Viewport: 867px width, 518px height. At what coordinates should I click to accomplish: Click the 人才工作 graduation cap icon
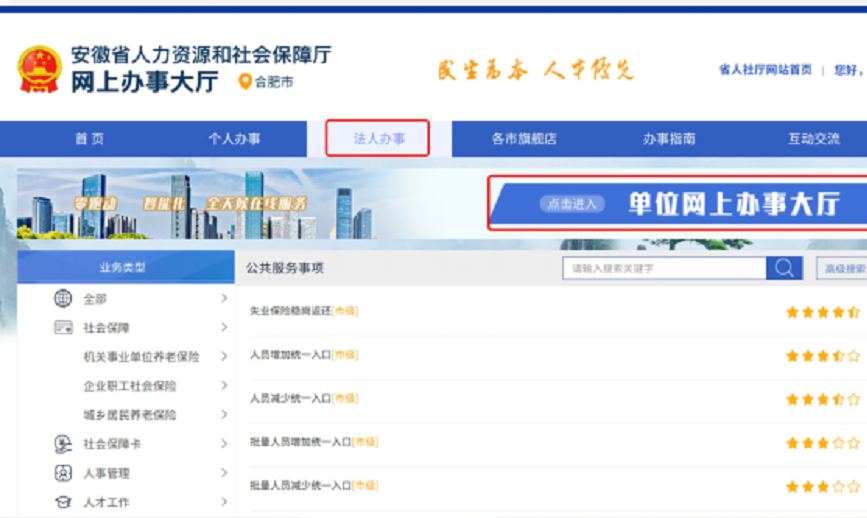pyautogui.click(x=63, y=502)
